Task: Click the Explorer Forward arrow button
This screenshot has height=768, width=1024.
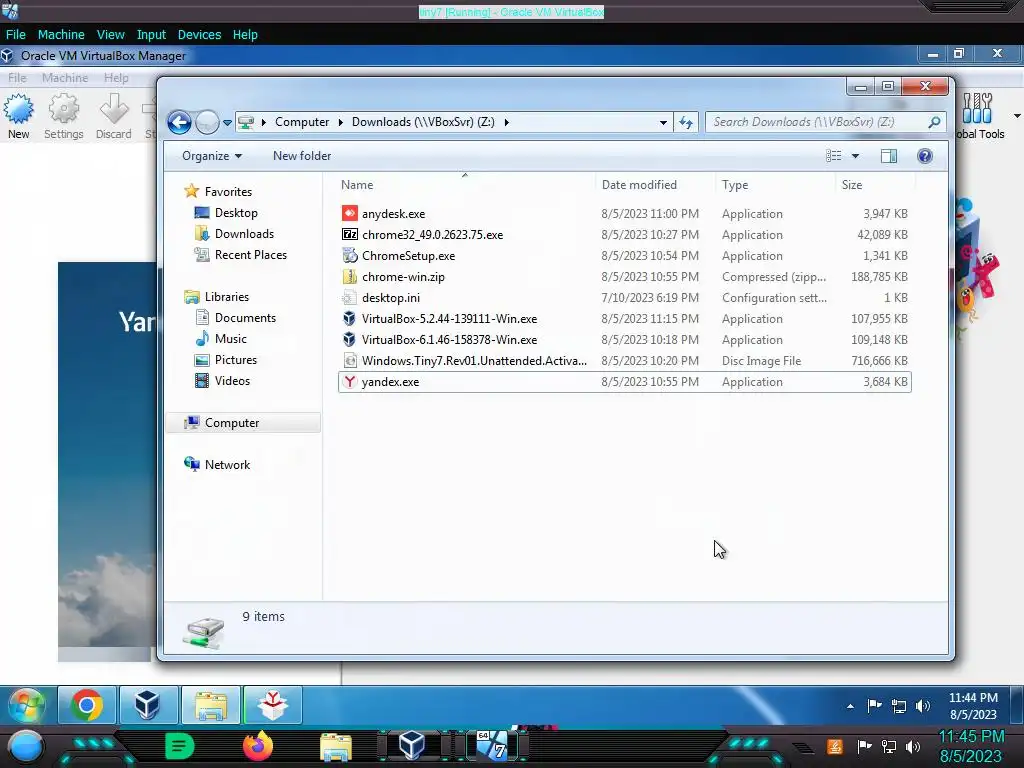Action: (x=207, y=122)
